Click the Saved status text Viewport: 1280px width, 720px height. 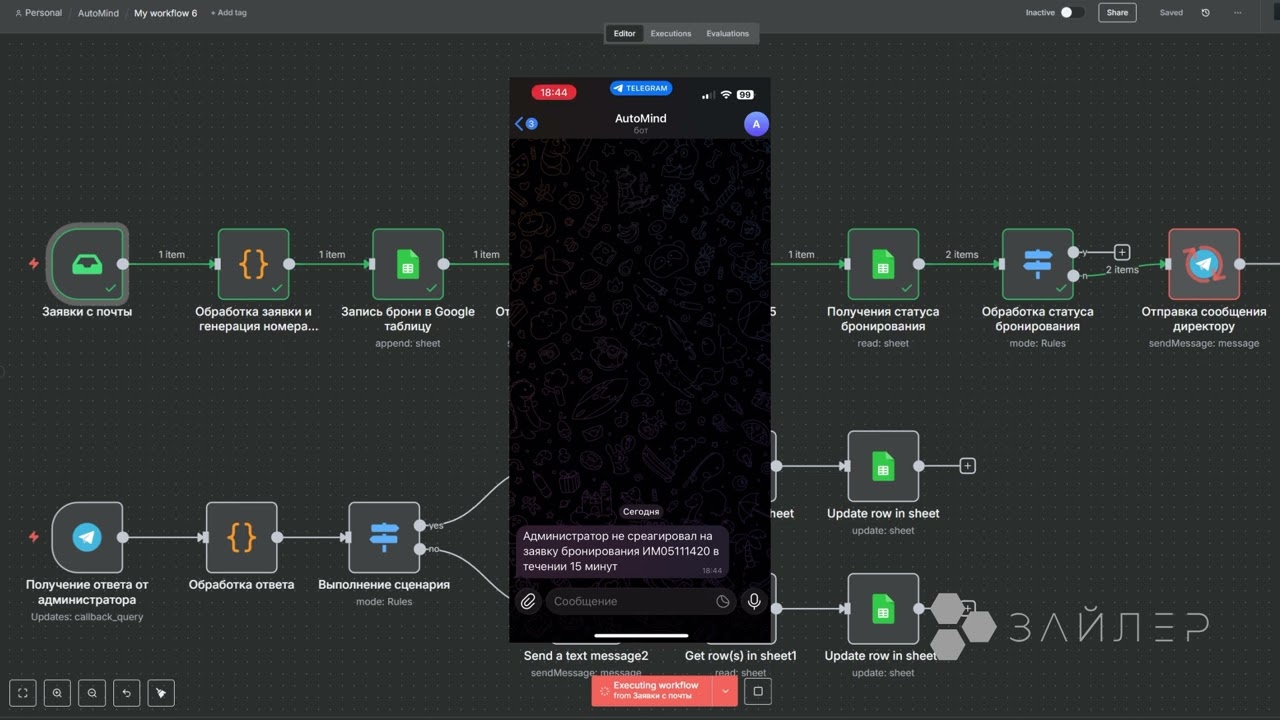click(x=1171, y=13)
